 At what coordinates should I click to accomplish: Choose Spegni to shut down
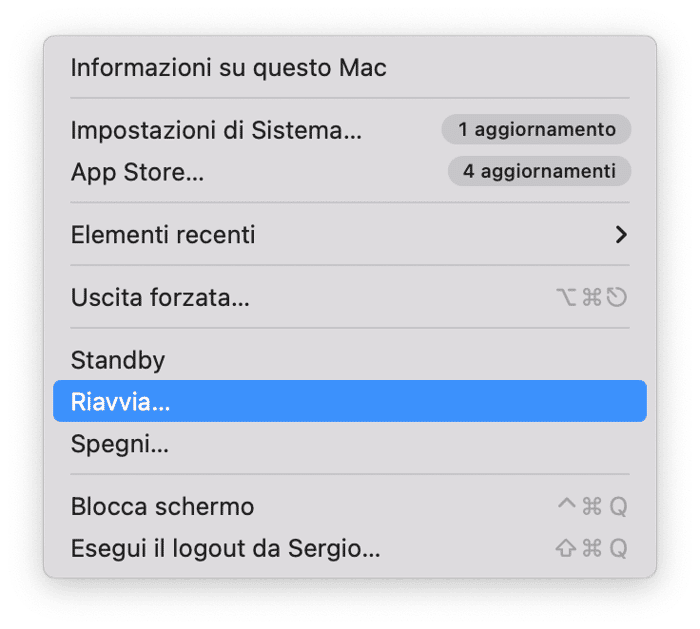[x=120, y=444]
